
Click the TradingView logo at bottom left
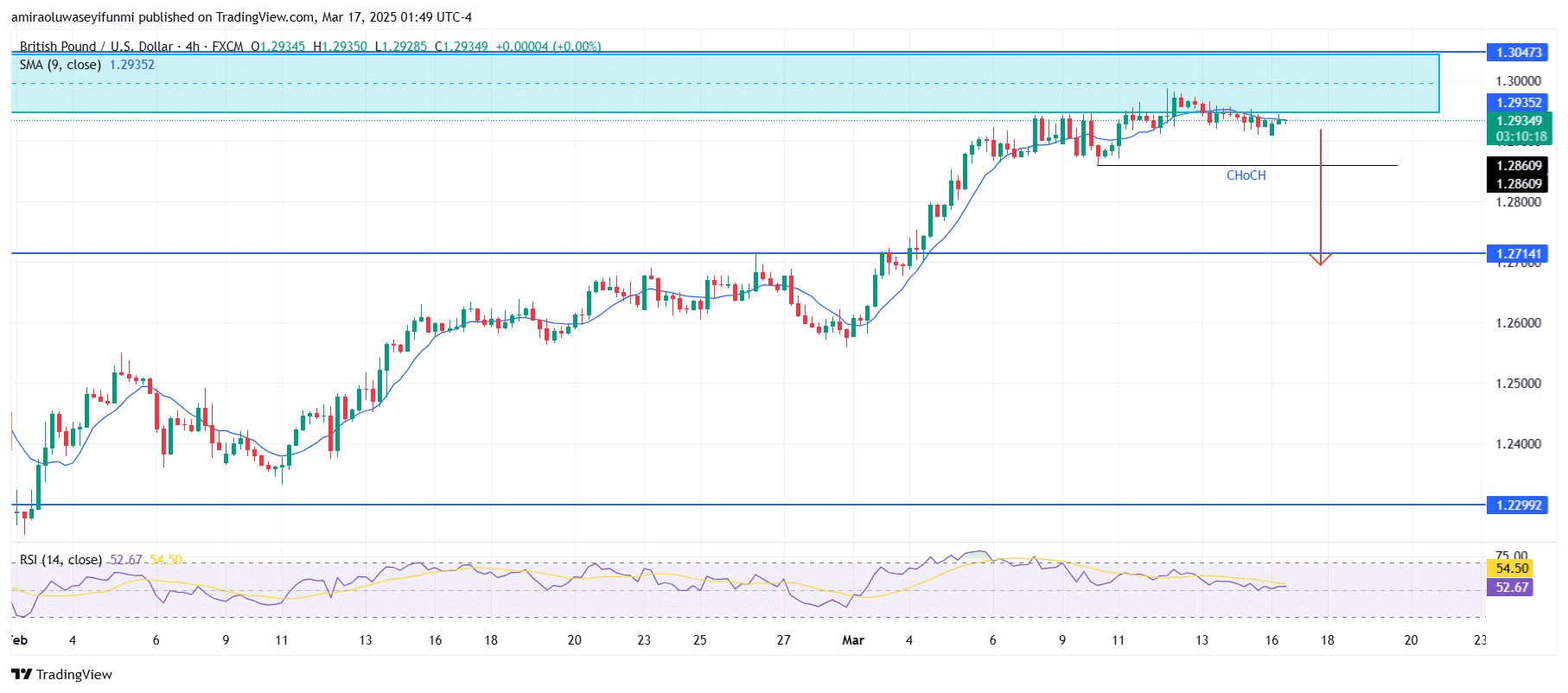tap(61, 674)
